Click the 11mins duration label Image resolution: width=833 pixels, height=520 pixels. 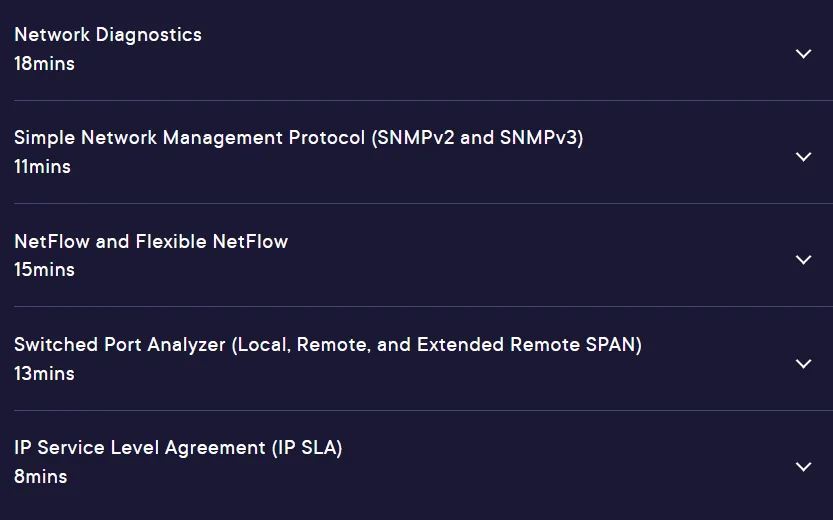(x=42, y=167)
